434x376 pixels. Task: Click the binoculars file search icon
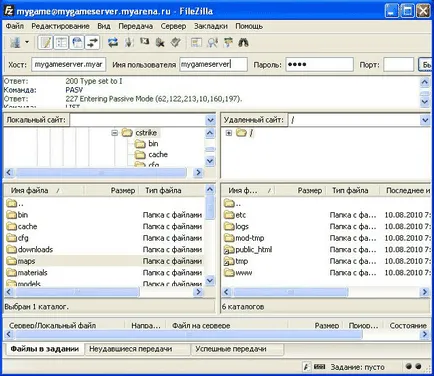(x=244, y=43)
